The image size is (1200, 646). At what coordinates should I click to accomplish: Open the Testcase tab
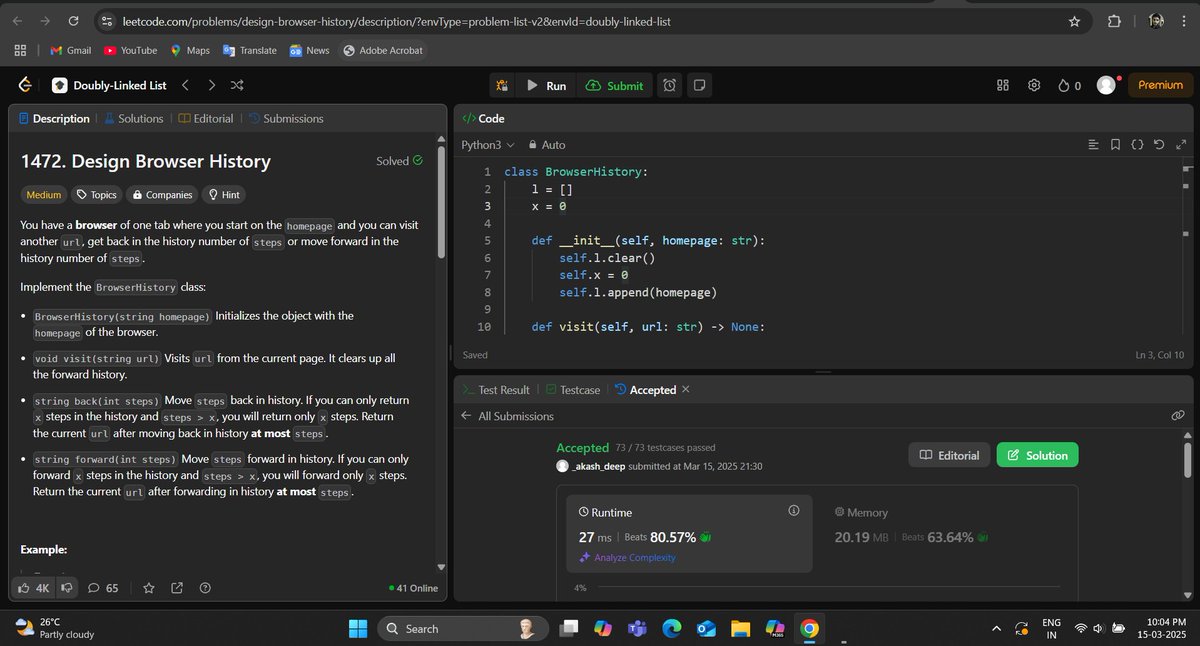tap(573, 390)
